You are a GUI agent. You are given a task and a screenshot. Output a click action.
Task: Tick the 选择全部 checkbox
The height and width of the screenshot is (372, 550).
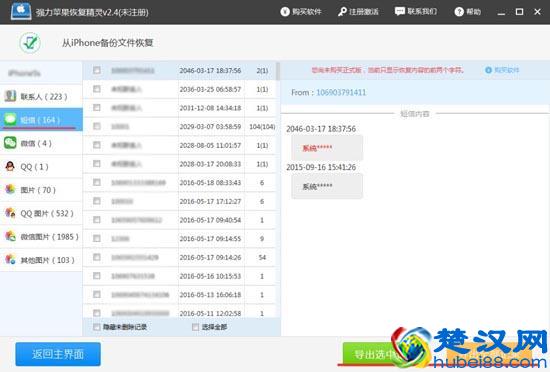click(x=195, y=327)
